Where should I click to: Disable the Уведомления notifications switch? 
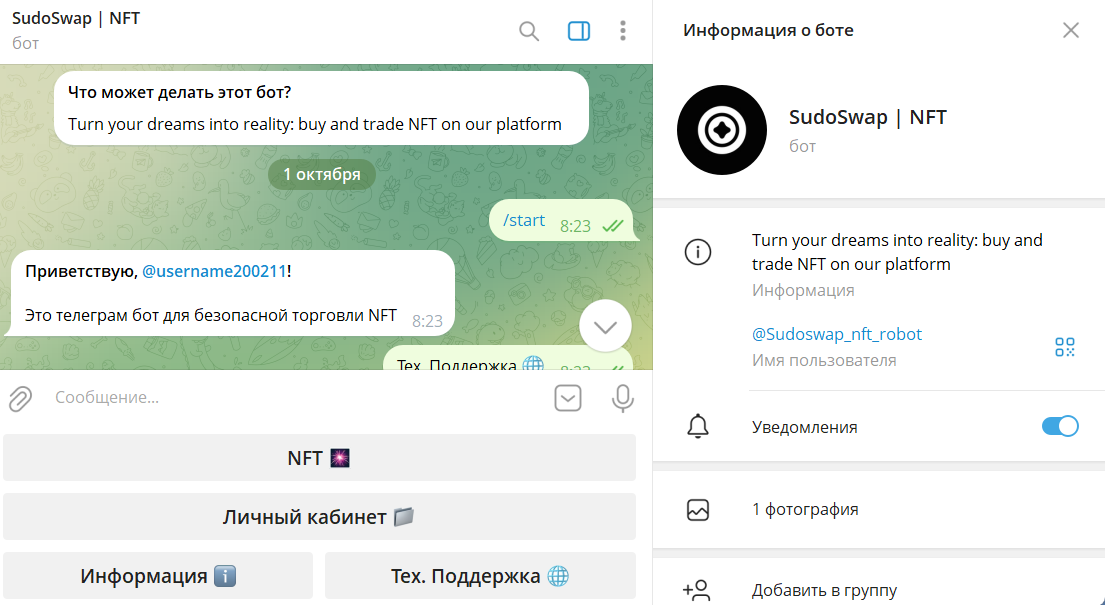(1060, 427)
